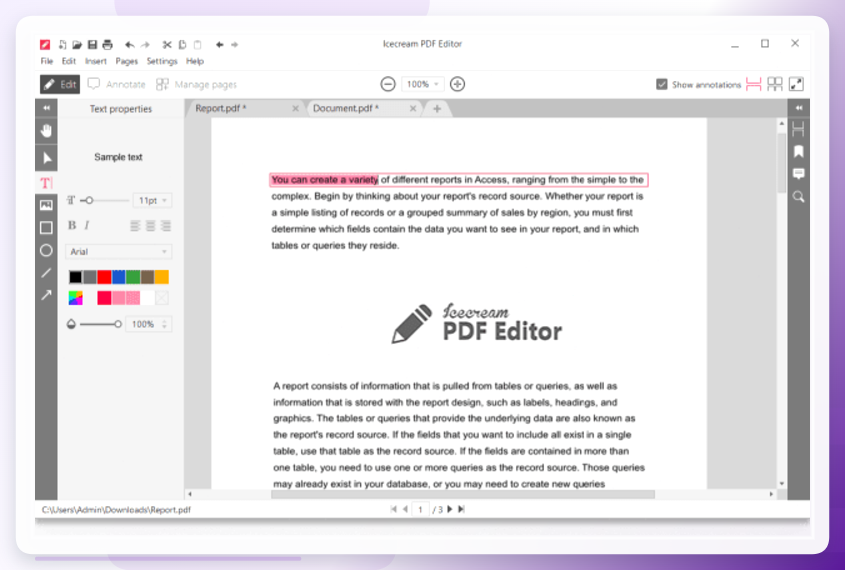Viewport: 845px width, 570px height.
Task: Switch to fit-width page view
Action: pyautogui.click(x=753, y=84)
